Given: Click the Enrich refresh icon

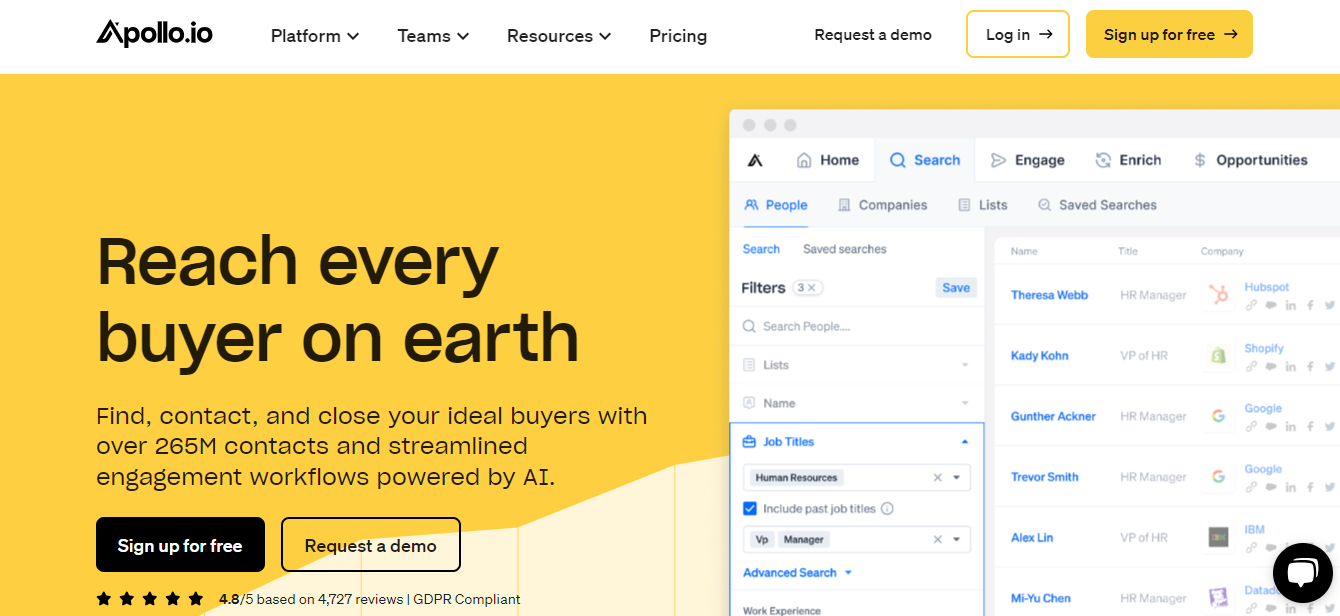Looking at the screenshot, I should tap(1104, 160).
